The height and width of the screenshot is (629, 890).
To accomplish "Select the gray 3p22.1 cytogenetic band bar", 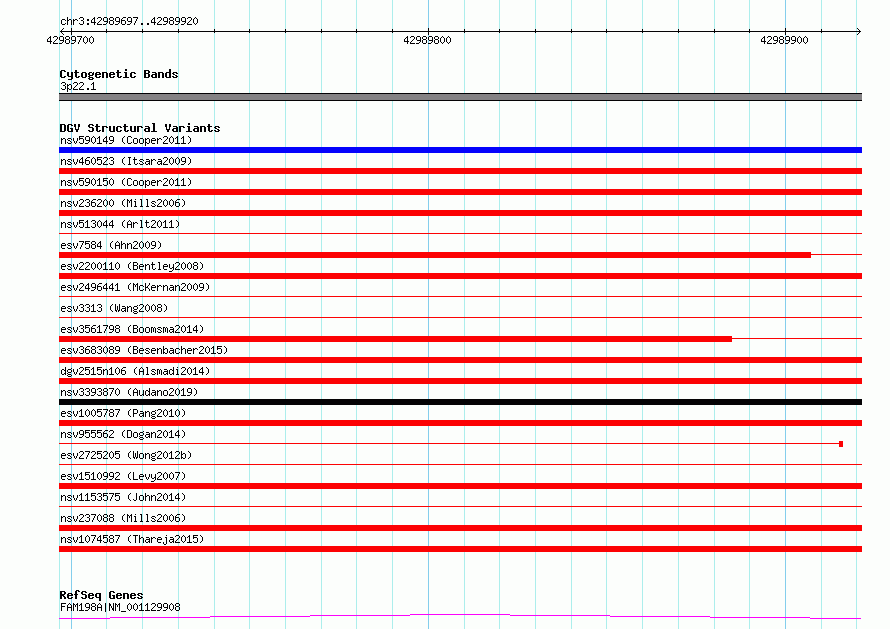I will (x=460, y=97).
